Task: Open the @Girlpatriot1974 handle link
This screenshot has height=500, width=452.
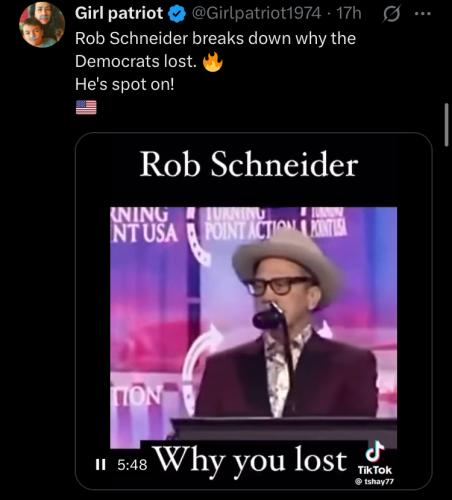Action: tap(256, 13)
